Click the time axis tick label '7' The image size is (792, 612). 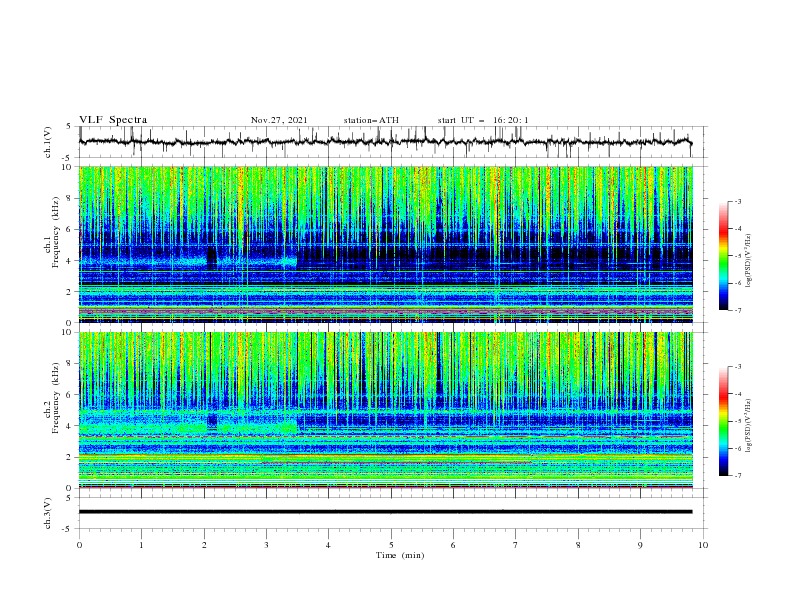pyautogui.click(x=516, y=545)
